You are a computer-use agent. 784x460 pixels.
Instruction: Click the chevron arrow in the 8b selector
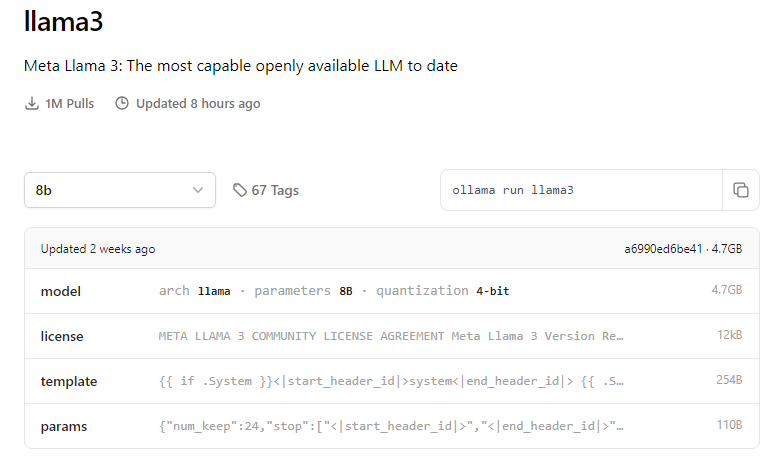[197, 190]
